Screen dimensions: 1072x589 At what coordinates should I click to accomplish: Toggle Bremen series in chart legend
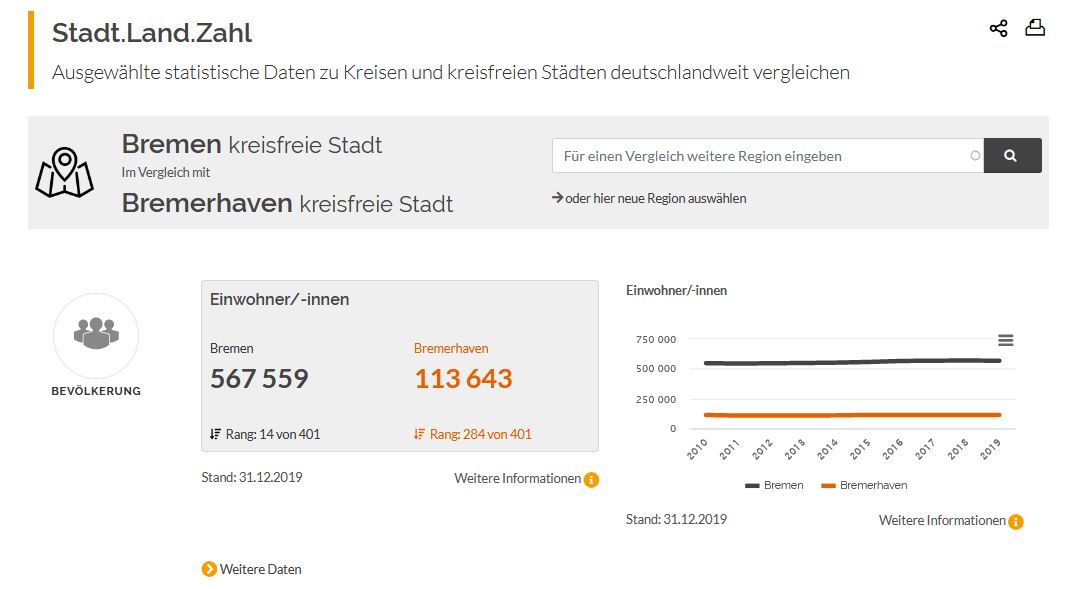coord(774,485)
